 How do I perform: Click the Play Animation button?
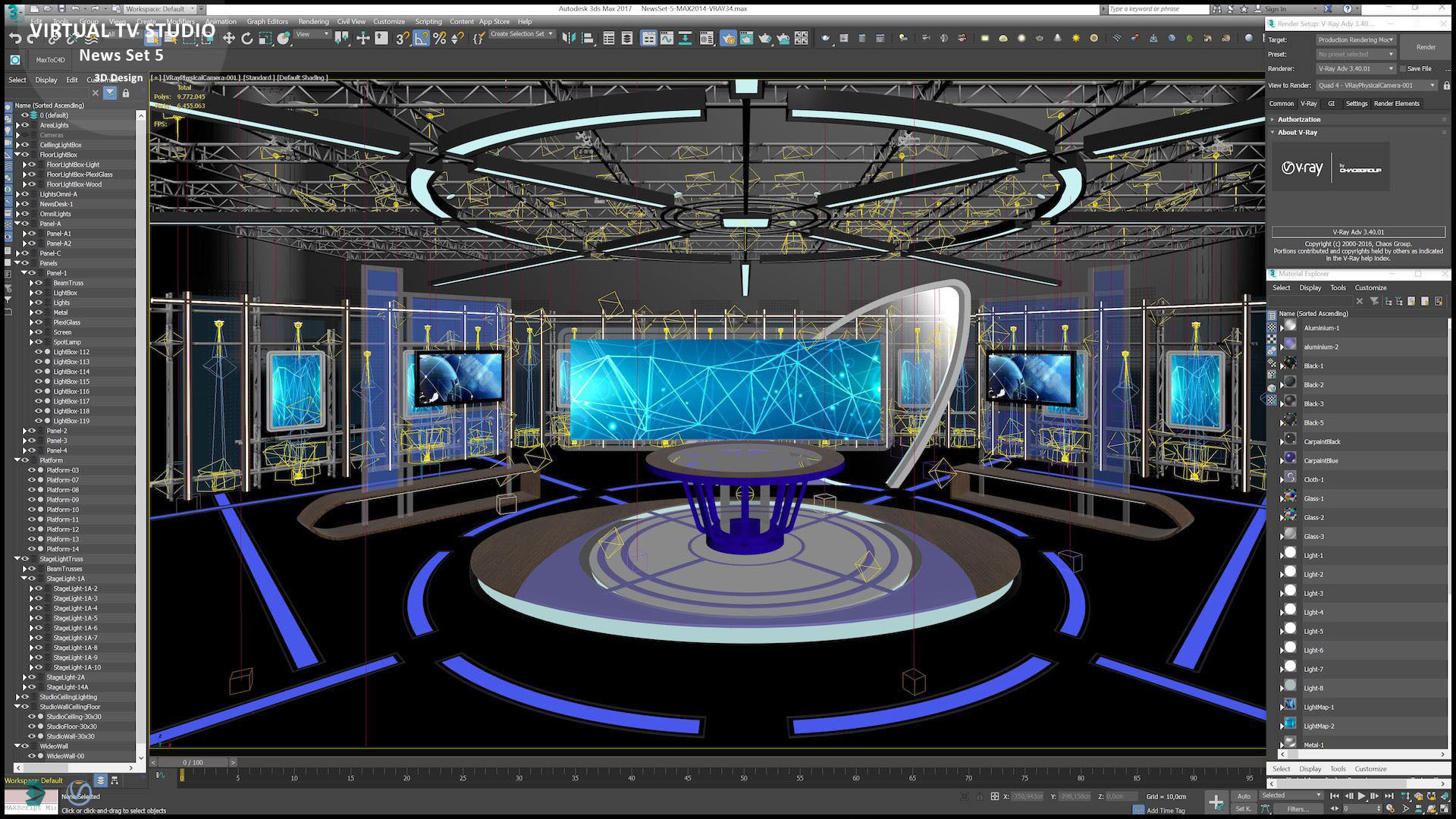[1361, 795]
